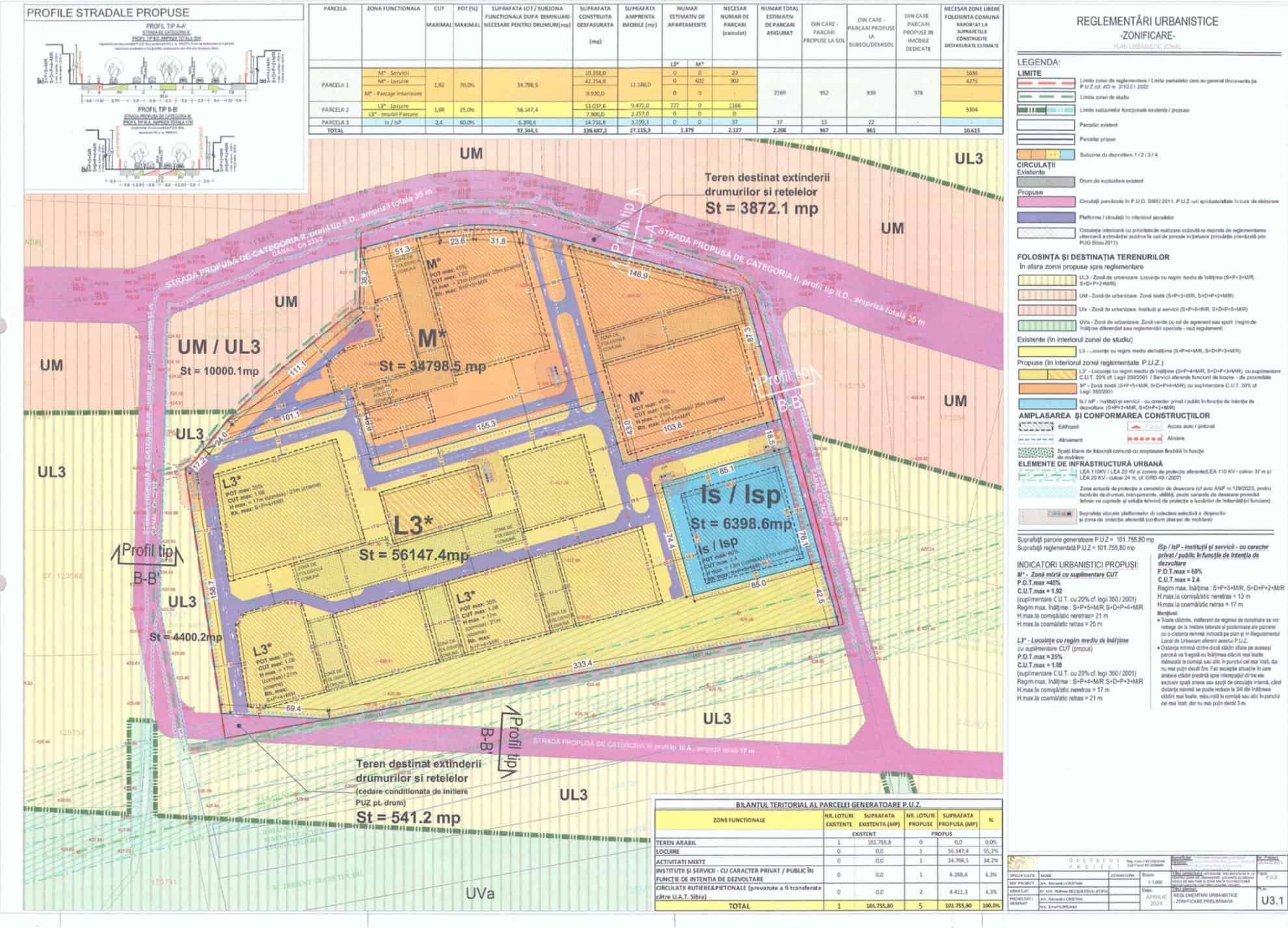1288x928 pixels.
Task: Click the 'St = 34798.5 mp' area label
Action: click(x=432, y=366)
